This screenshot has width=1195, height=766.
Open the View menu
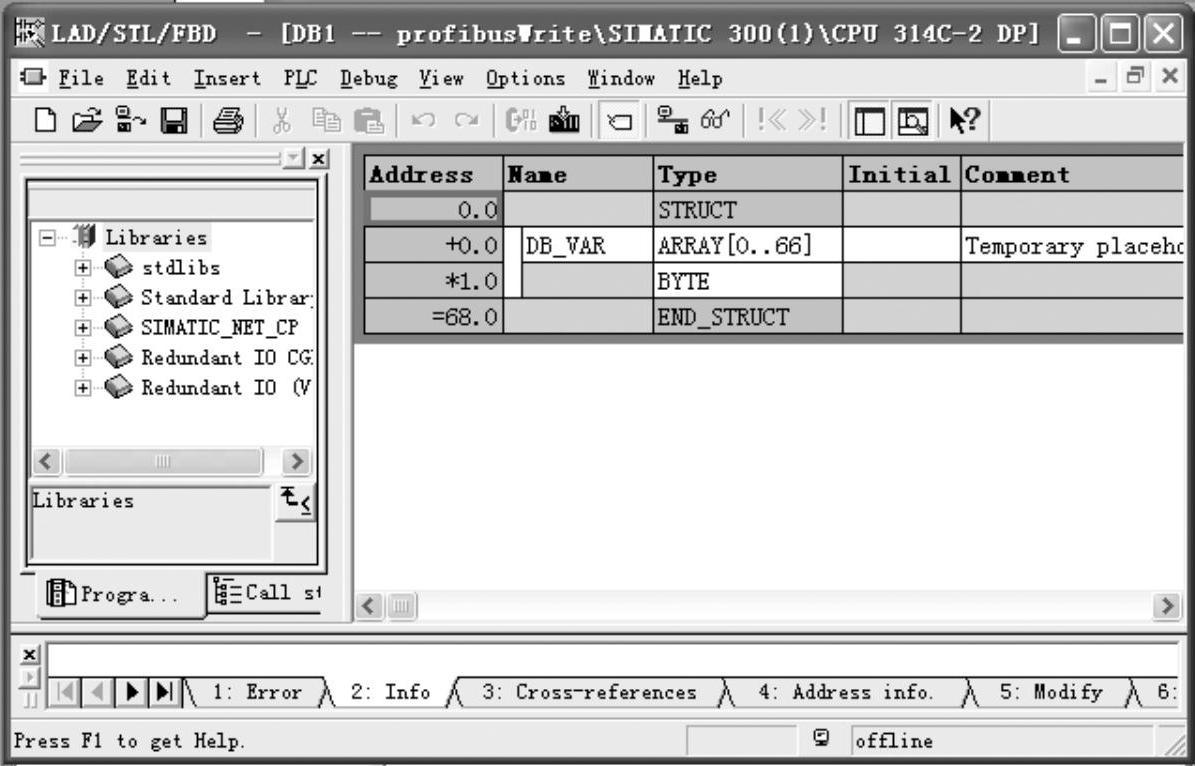(441, 79)
